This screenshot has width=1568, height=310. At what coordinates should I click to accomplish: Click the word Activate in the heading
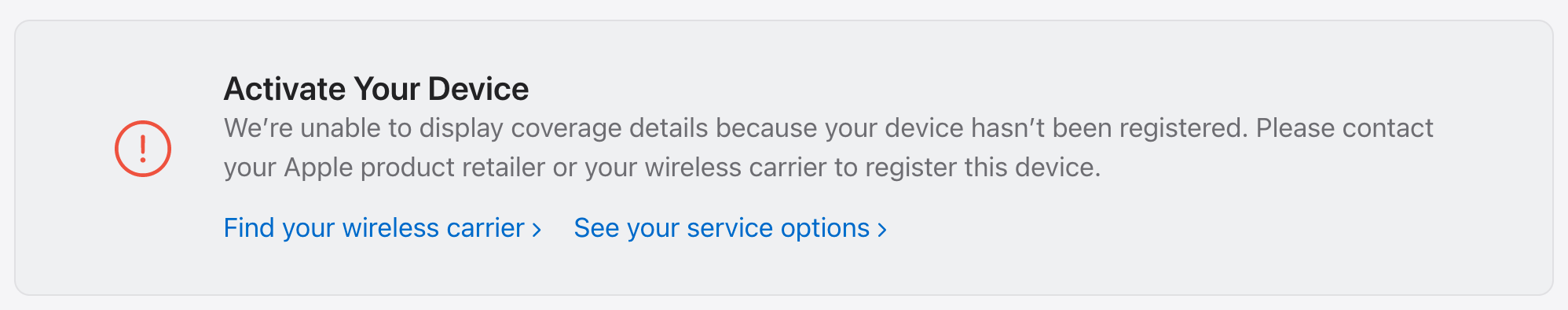tap(284, 89)
